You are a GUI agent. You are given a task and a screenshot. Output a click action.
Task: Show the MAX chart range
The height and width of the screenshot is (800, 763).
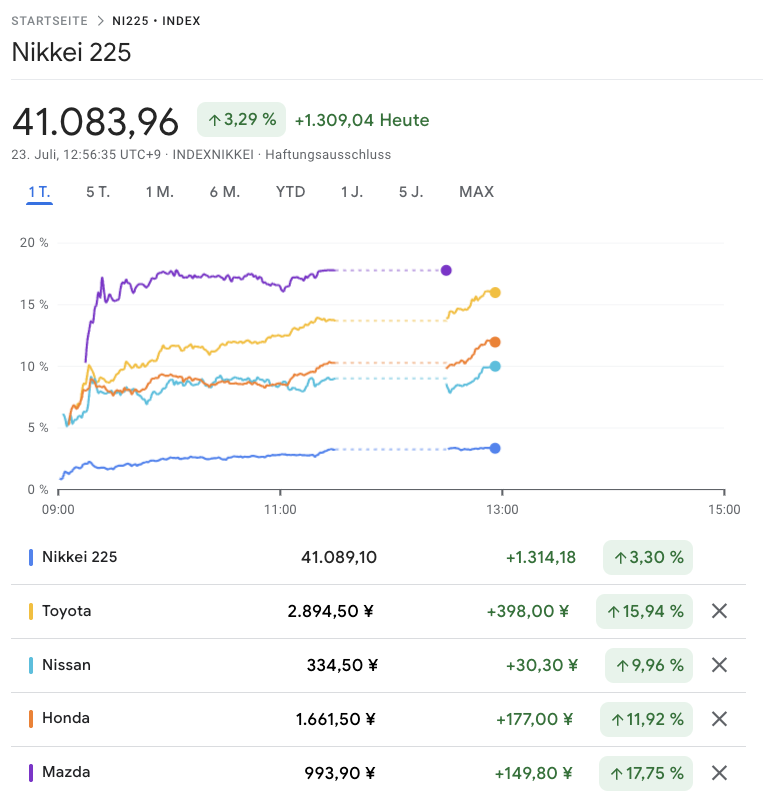[476, 192]
